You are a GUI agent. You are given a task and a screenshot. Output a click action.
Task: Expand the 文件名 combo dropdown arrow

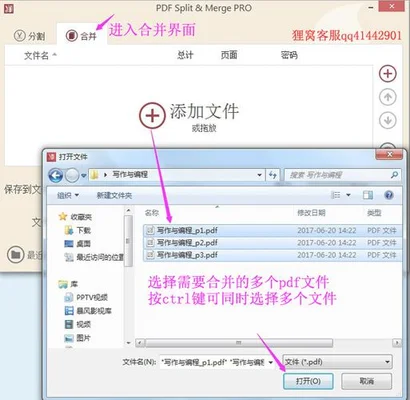click(271, 362)
